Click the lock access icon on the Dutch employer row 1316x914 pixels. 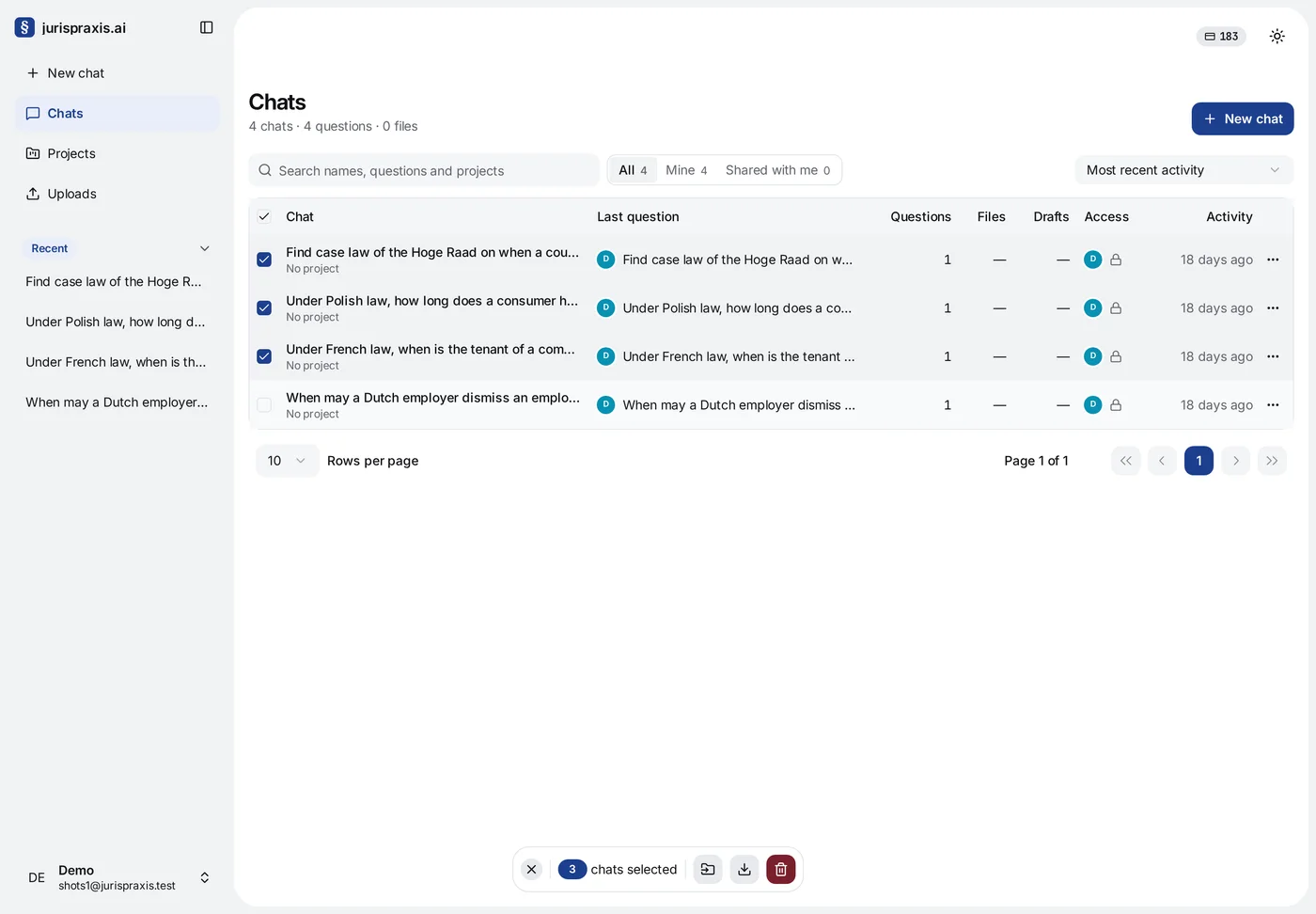pos(1116,405)
